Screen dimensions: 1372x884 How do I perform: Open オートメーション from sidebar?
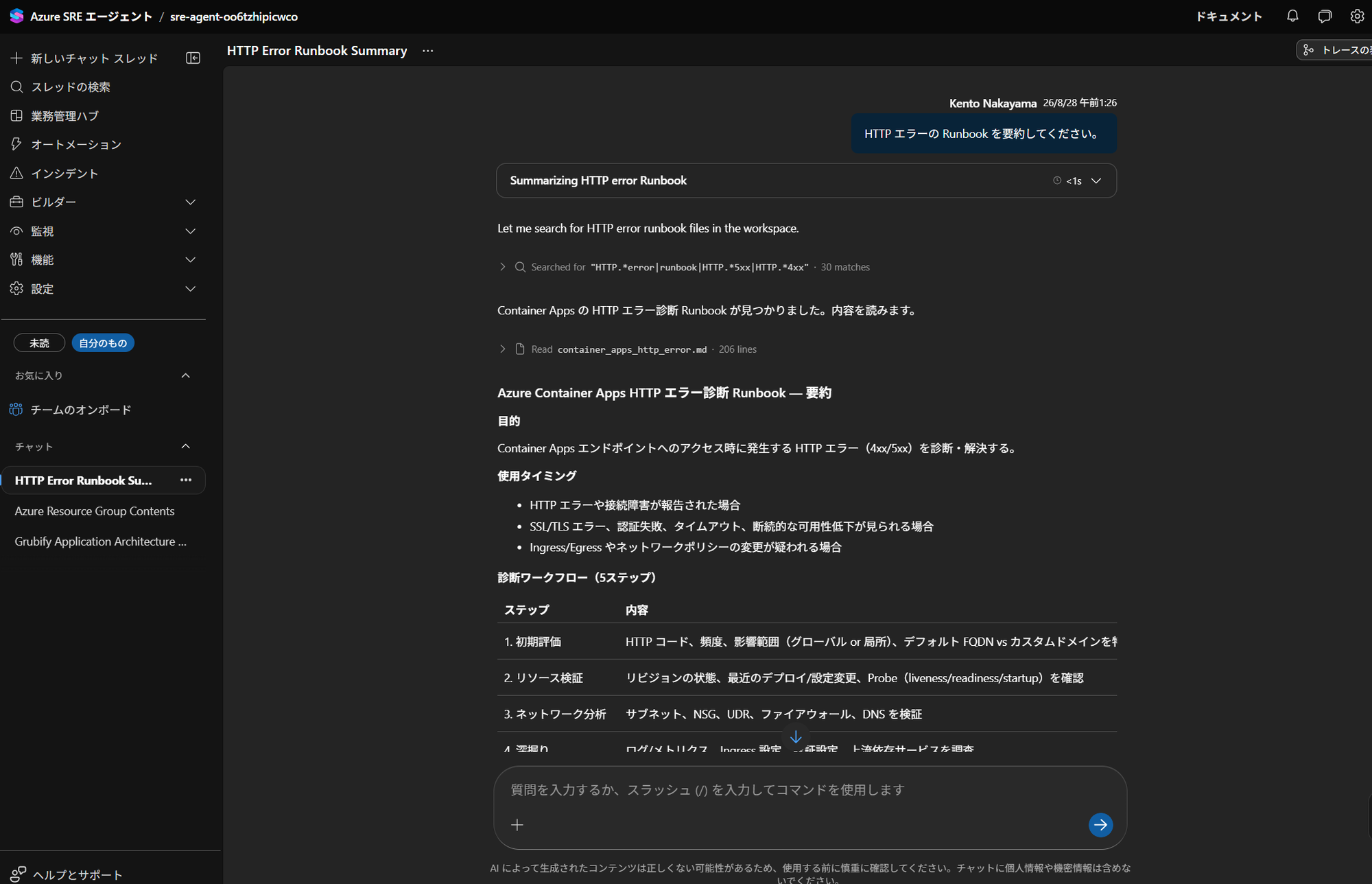point(76,144)
